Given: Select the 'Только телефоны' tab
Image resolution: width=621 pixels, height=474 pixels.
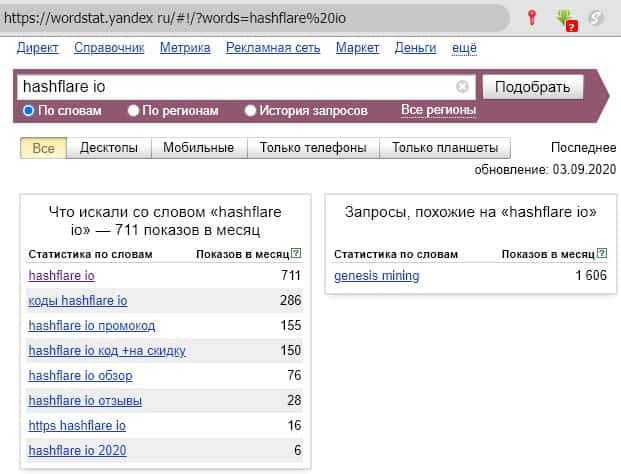Looking at the screenshot, I should tap(313, 148).
